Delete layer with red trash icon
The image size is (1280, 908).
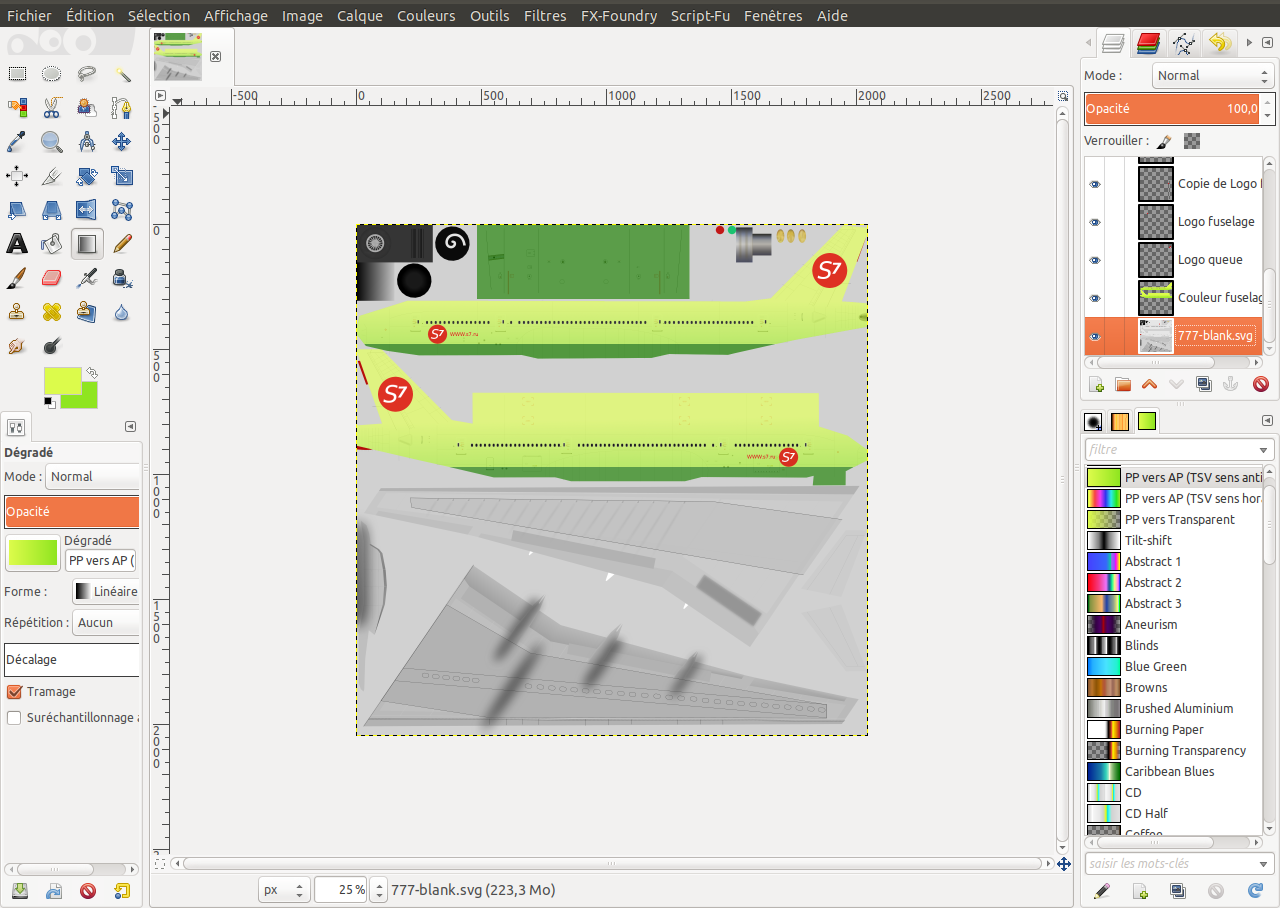1261,384
